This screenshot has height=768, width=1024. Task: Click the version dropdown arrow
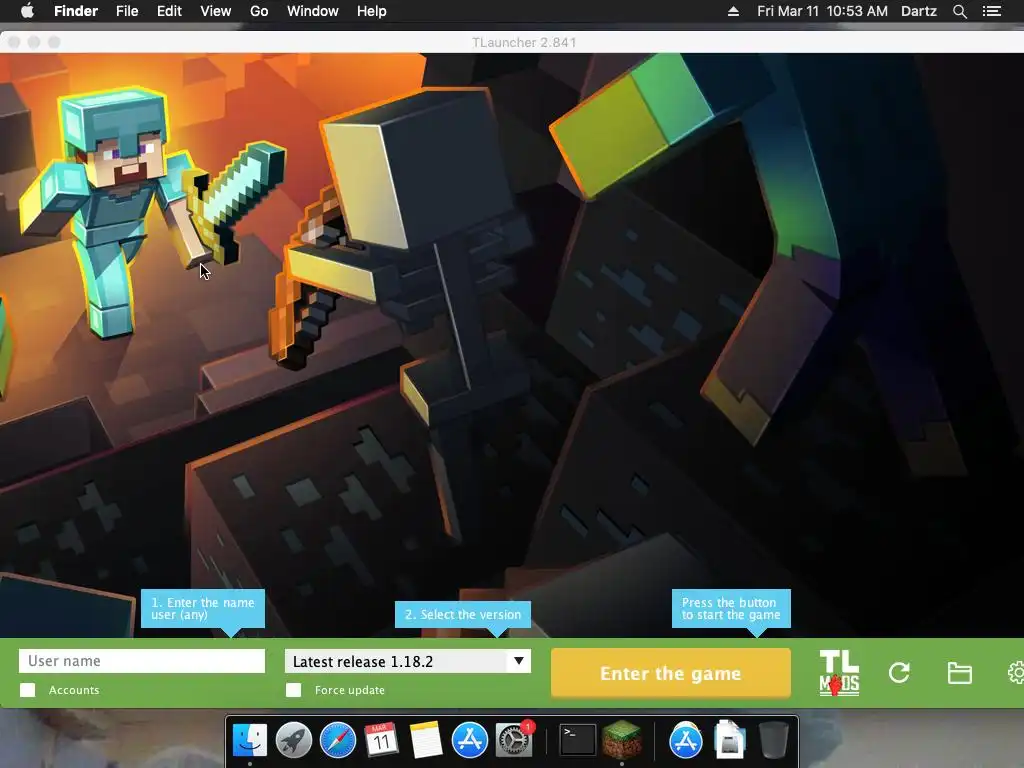(x=519, y=661)
